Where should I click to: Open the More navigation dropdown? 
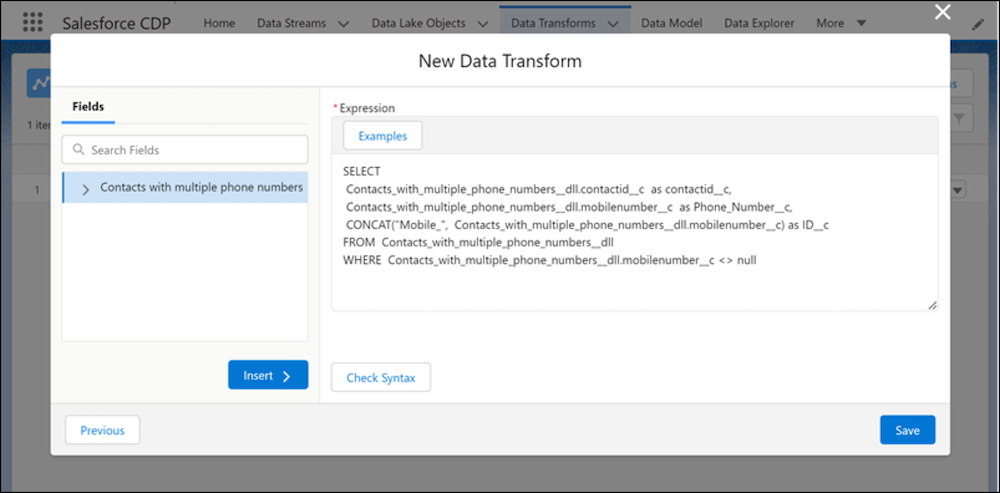841,23
